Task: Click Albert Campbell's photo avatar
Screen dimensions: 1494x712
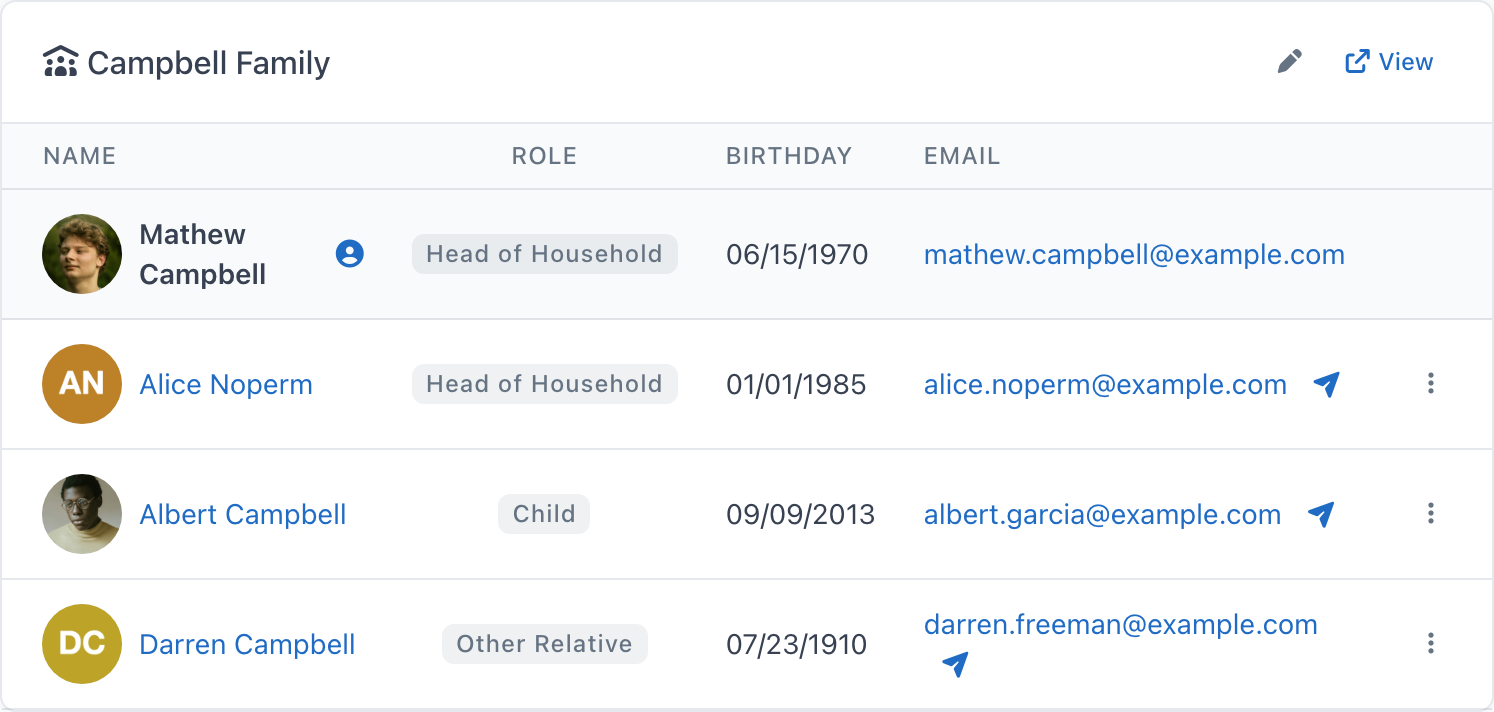Action: click(x=82, y=514)
